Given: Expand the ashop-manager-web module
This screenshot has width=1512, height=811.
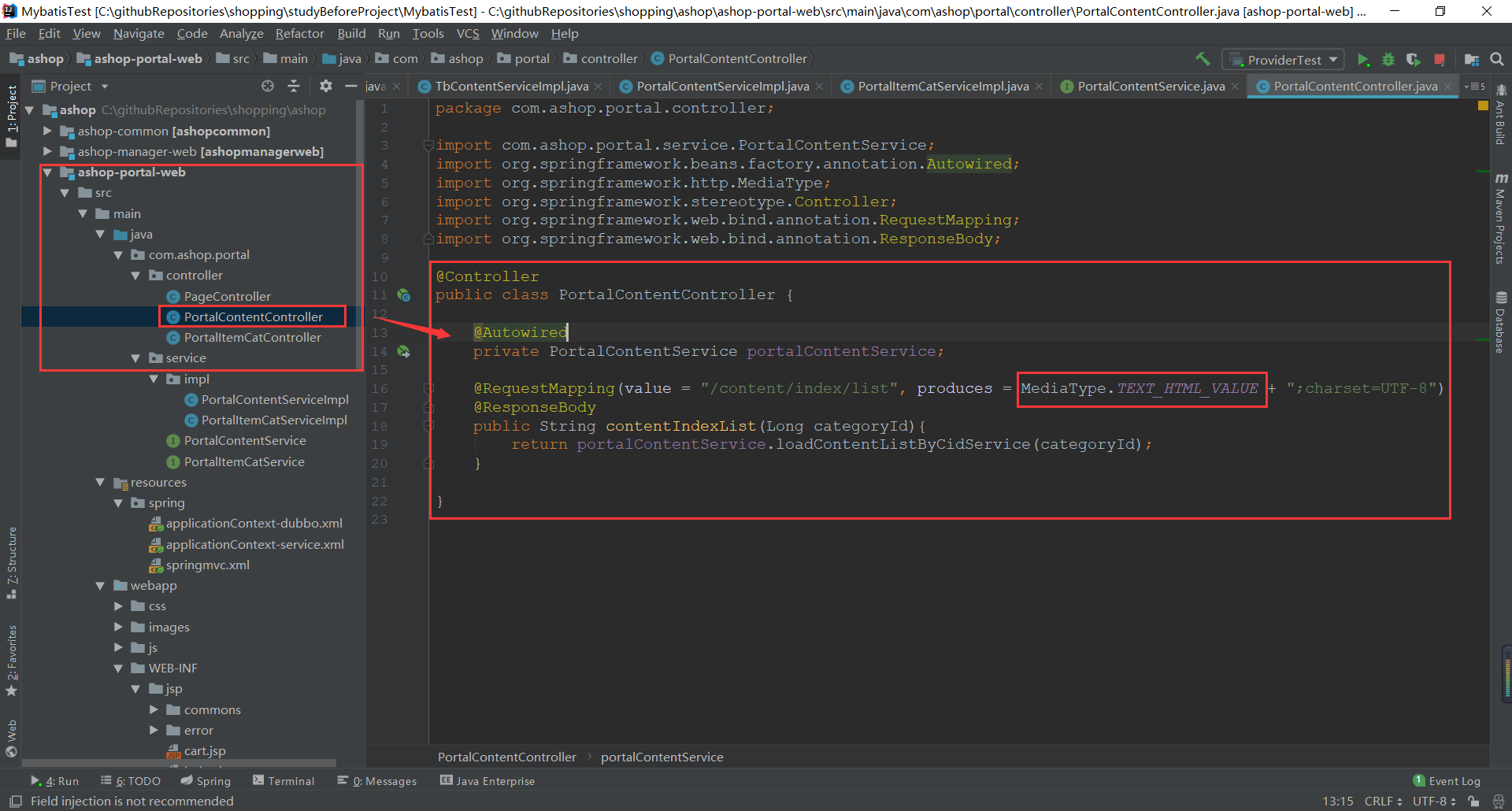Looking at the screenshot, I should (x=47, y=151).
